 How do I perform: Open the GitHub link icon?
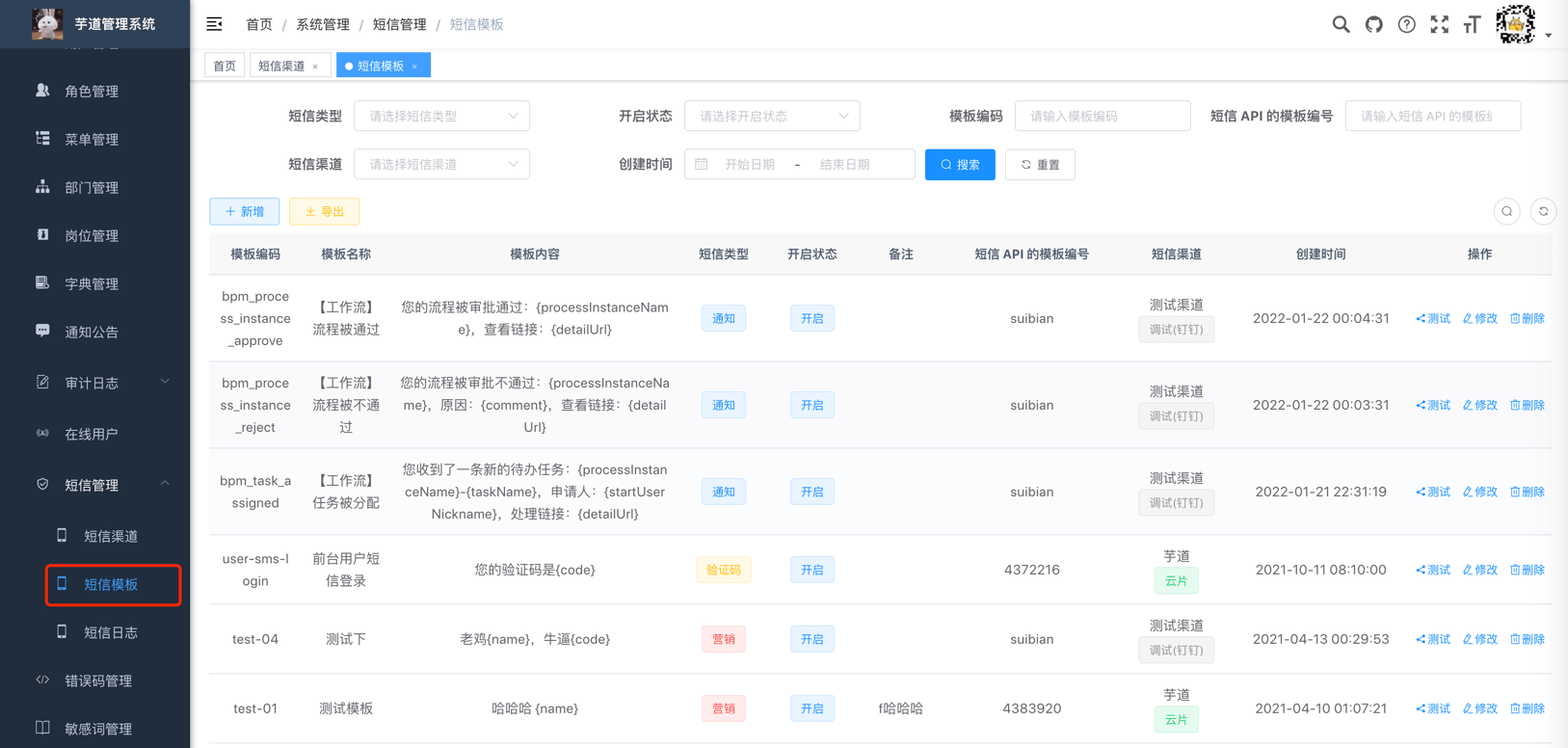(x=1373, y=25)
